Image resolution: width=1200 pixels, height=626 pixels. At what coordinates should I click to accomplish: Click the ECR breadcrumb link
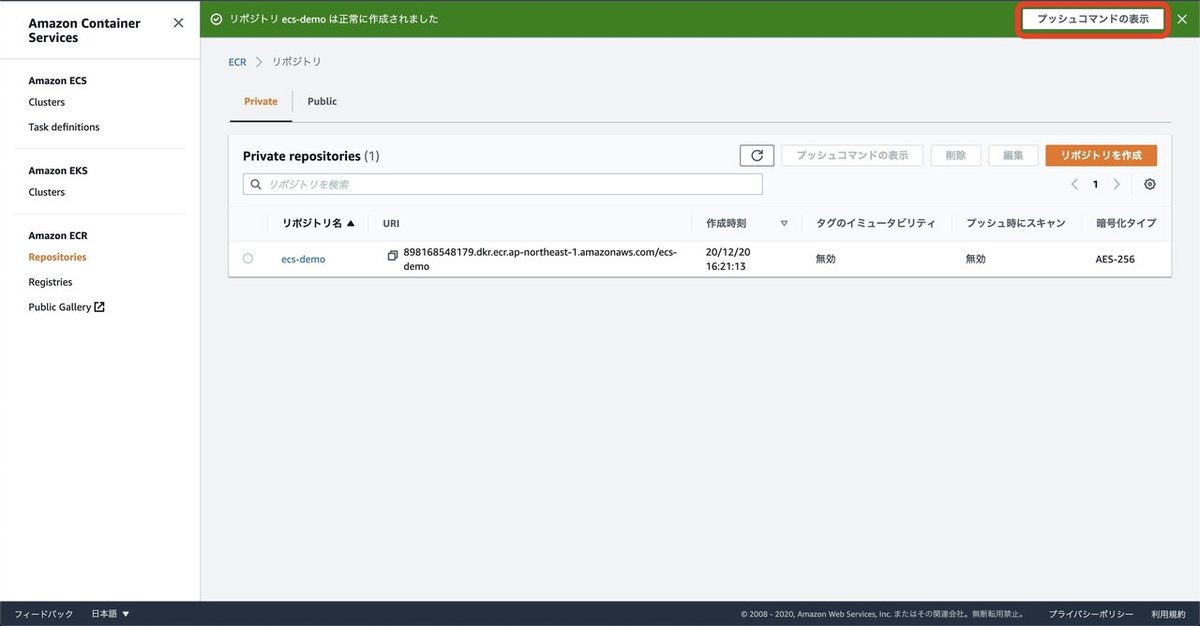[x=237, y=62]
